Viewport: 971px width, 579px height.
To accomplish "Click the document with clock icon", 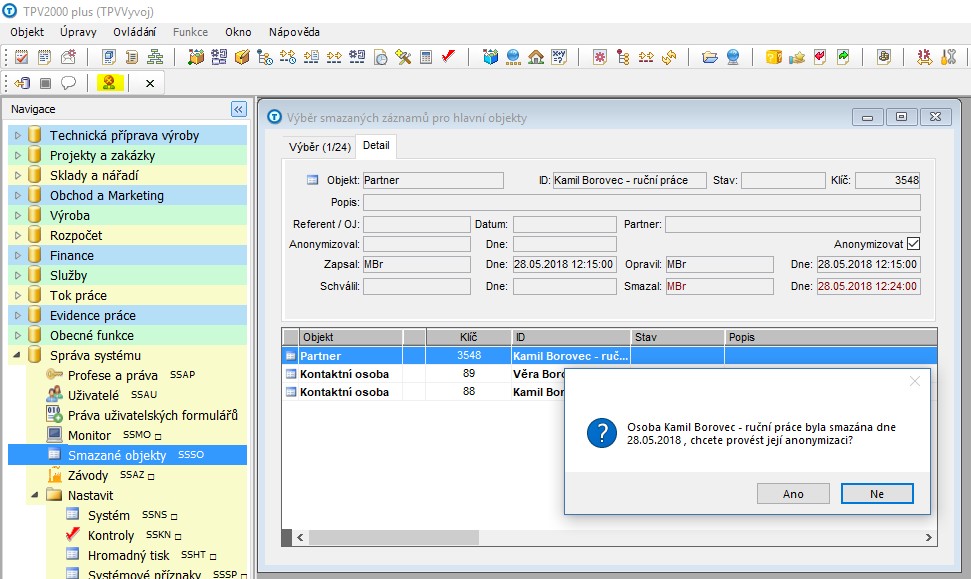I will tap(380, 58).
